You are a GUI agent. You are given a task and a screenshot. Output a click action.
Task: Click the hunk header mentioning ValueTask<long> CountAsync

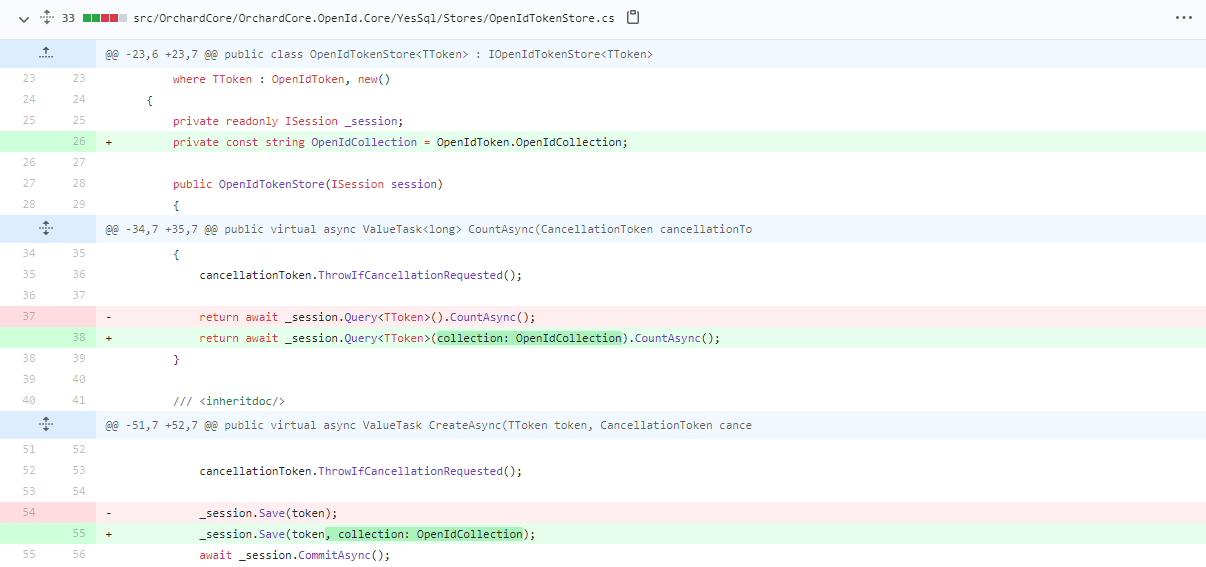coord(429,229)
